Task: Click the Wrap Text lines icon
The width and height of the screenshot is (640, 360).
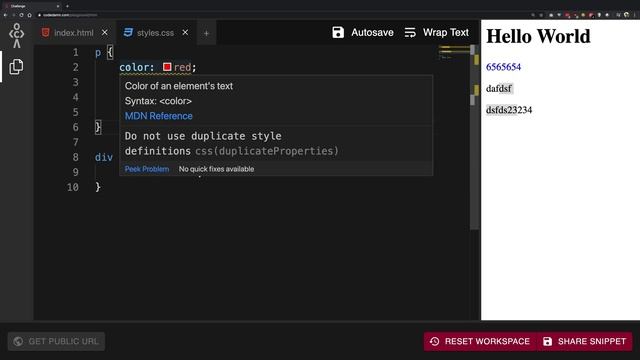Action: 410,32
